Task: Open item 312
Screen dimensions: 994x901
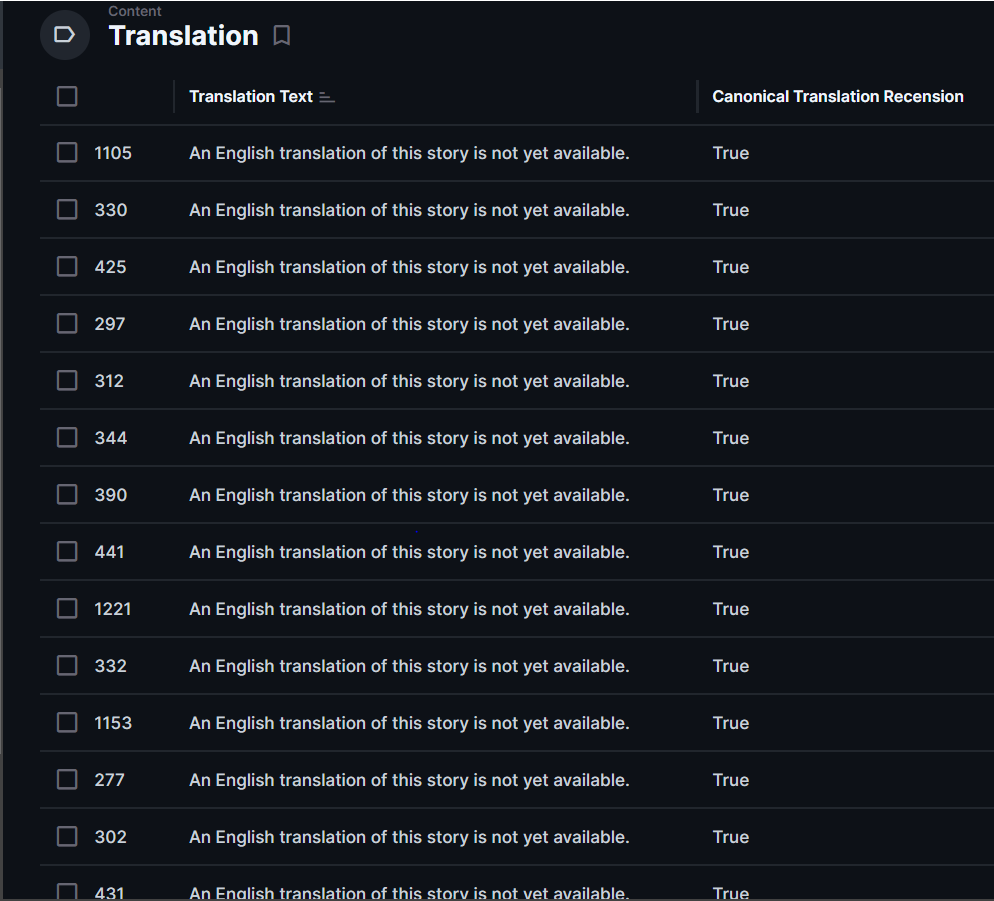Action: (108, 380)
